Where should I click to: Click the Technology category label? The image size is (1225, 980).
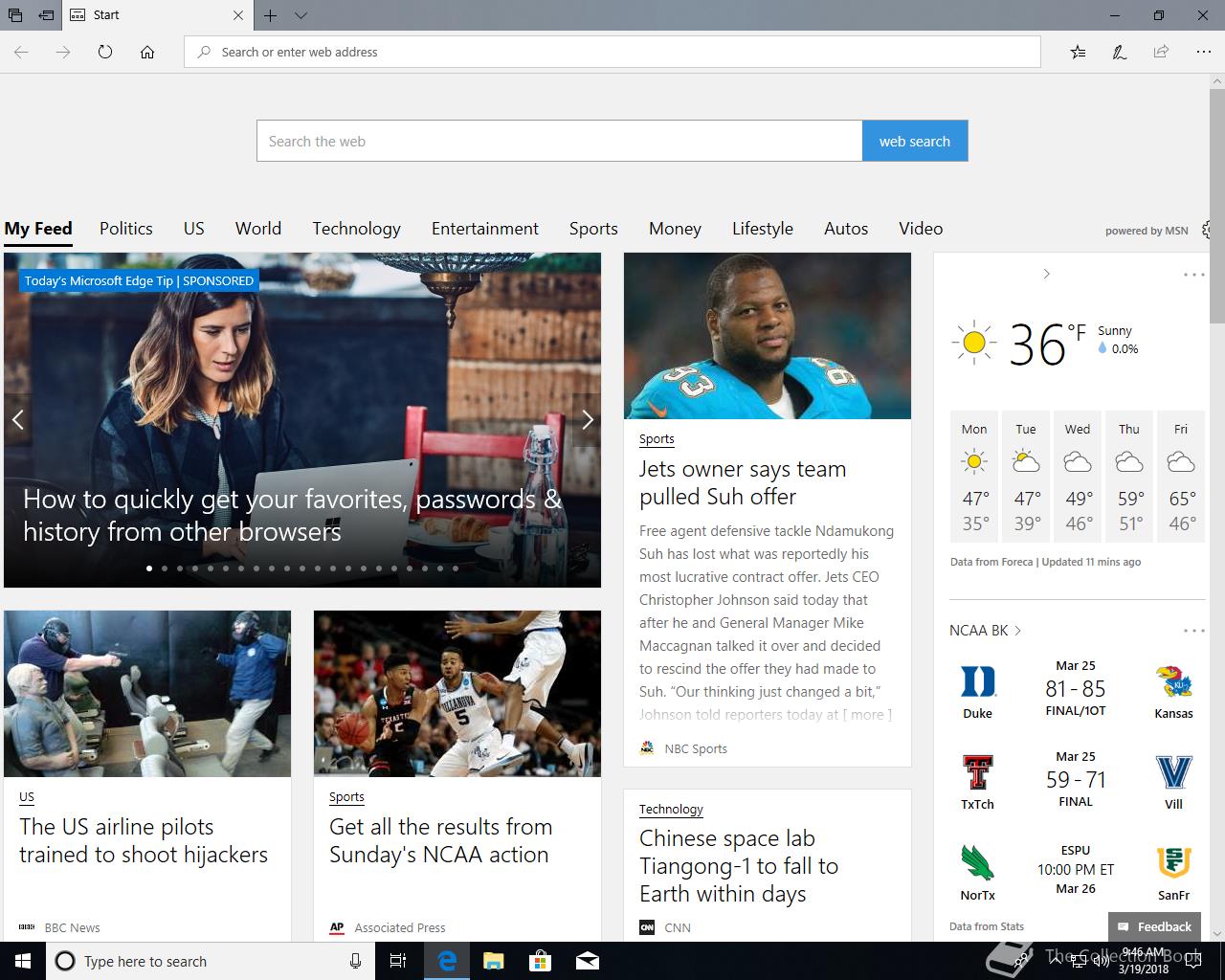[671, 809]
